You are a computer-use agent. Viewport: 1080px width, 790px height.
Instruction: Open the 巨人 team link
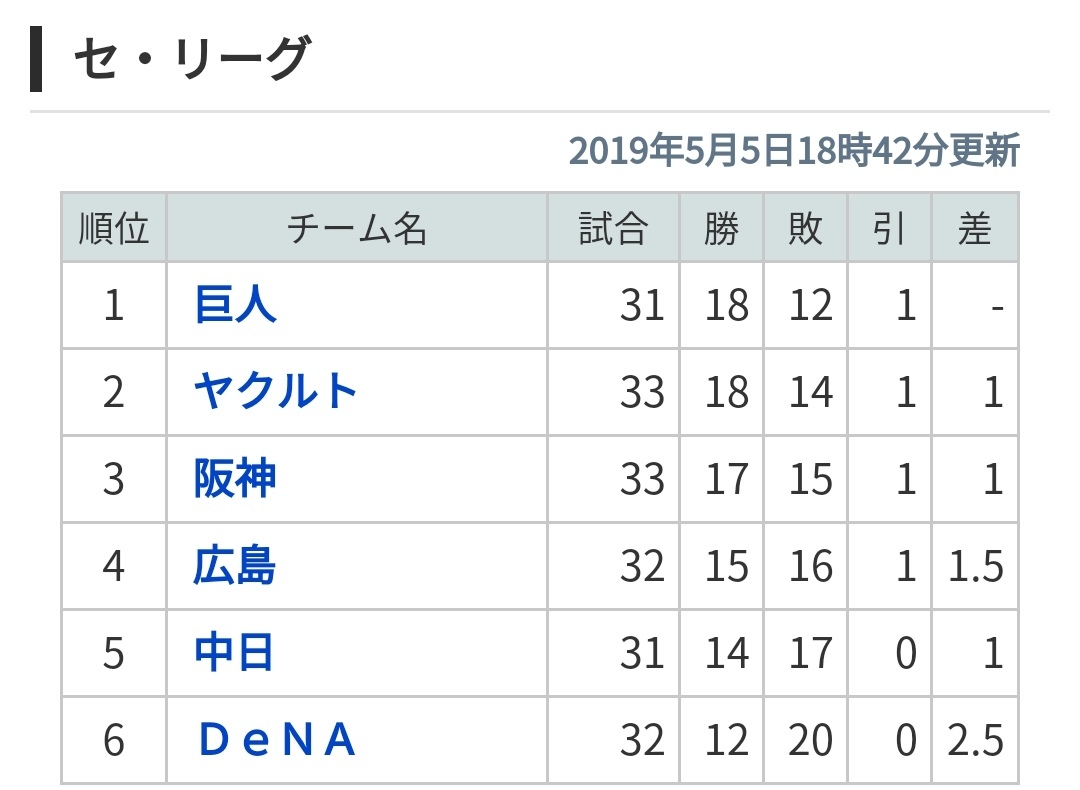pos(235,305)
